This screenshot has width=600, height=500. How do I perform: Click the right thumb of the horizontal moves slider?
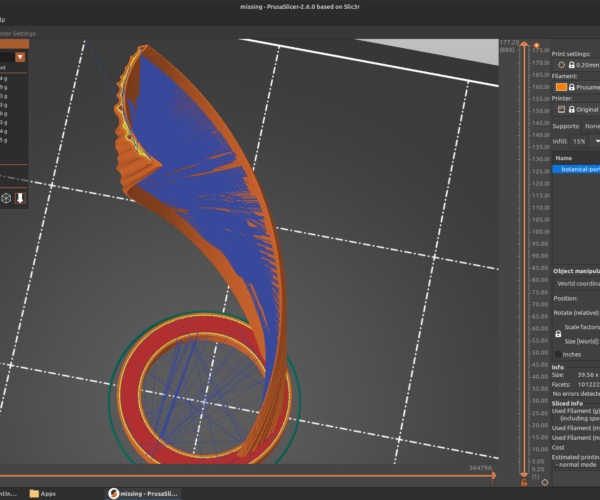click(494, 476)
